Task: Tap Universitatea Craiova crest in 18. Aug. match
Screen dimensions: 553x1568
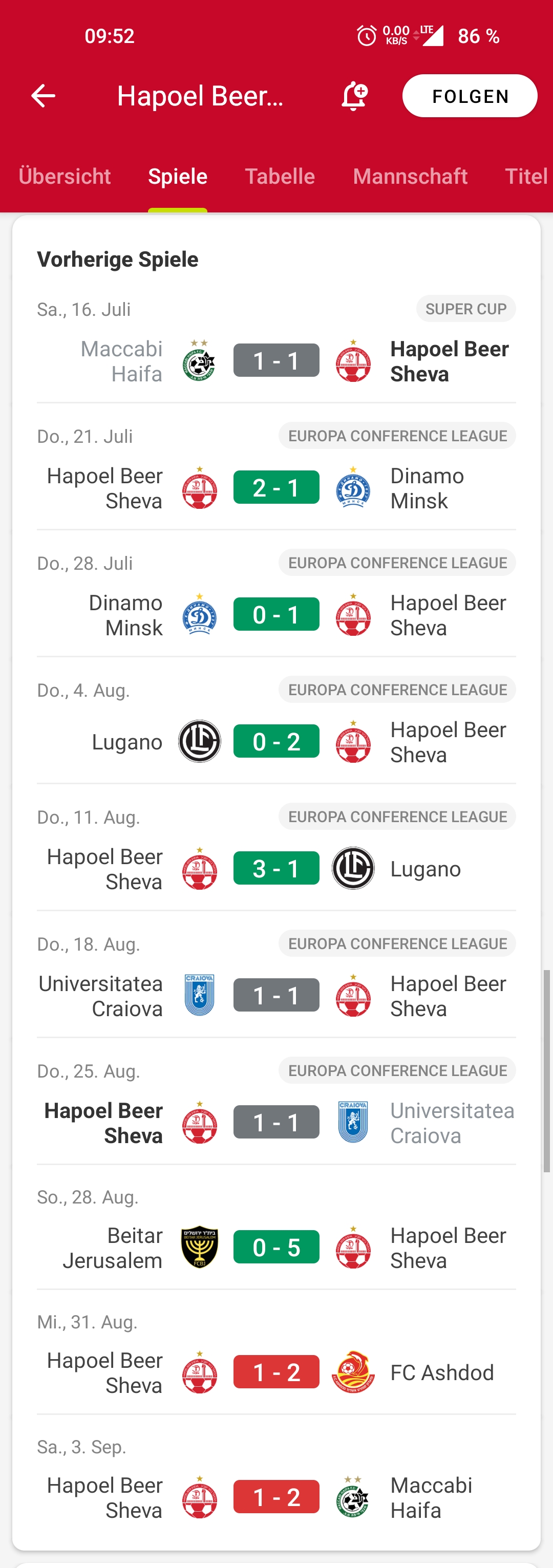Action: click(199, 995)
